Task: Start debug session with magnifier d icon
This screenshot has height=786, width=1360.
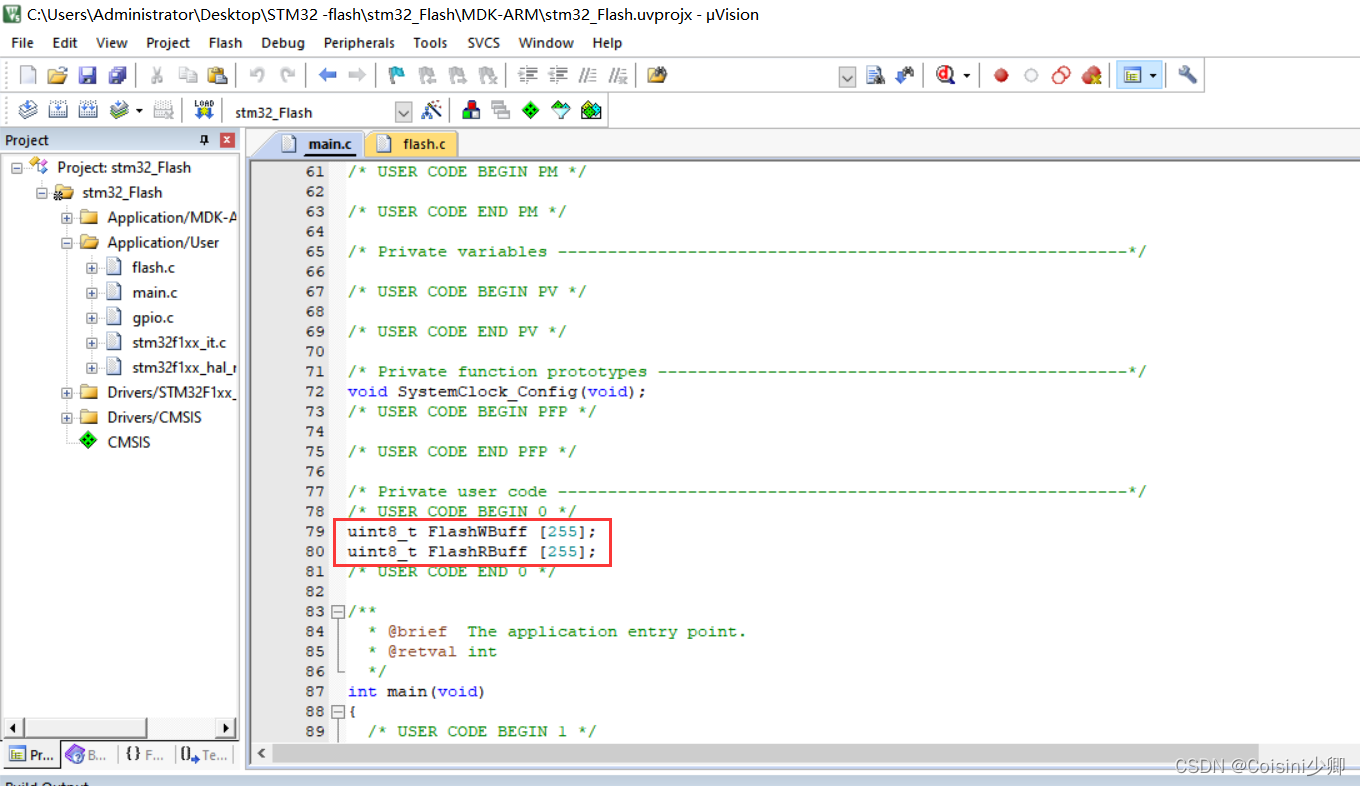Action: tap(946, 75)
